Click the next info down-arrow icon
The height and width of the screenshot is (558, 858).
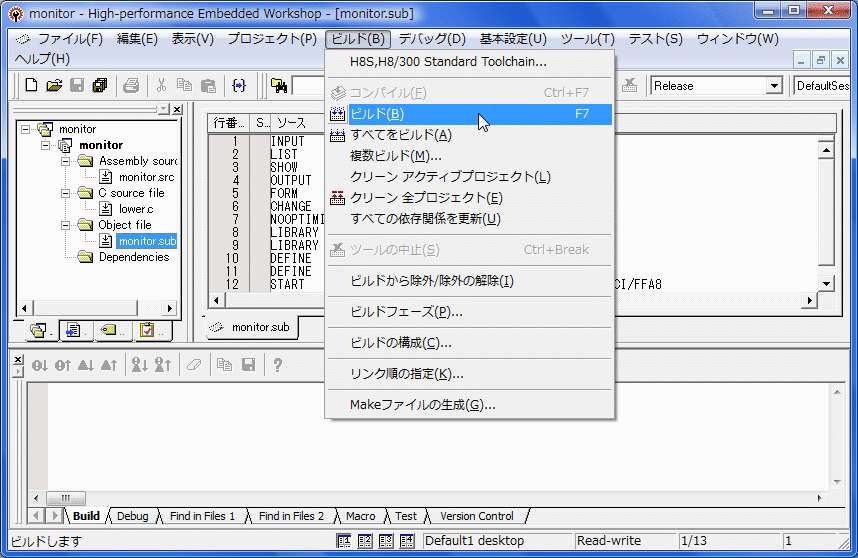tap(140, 365)
